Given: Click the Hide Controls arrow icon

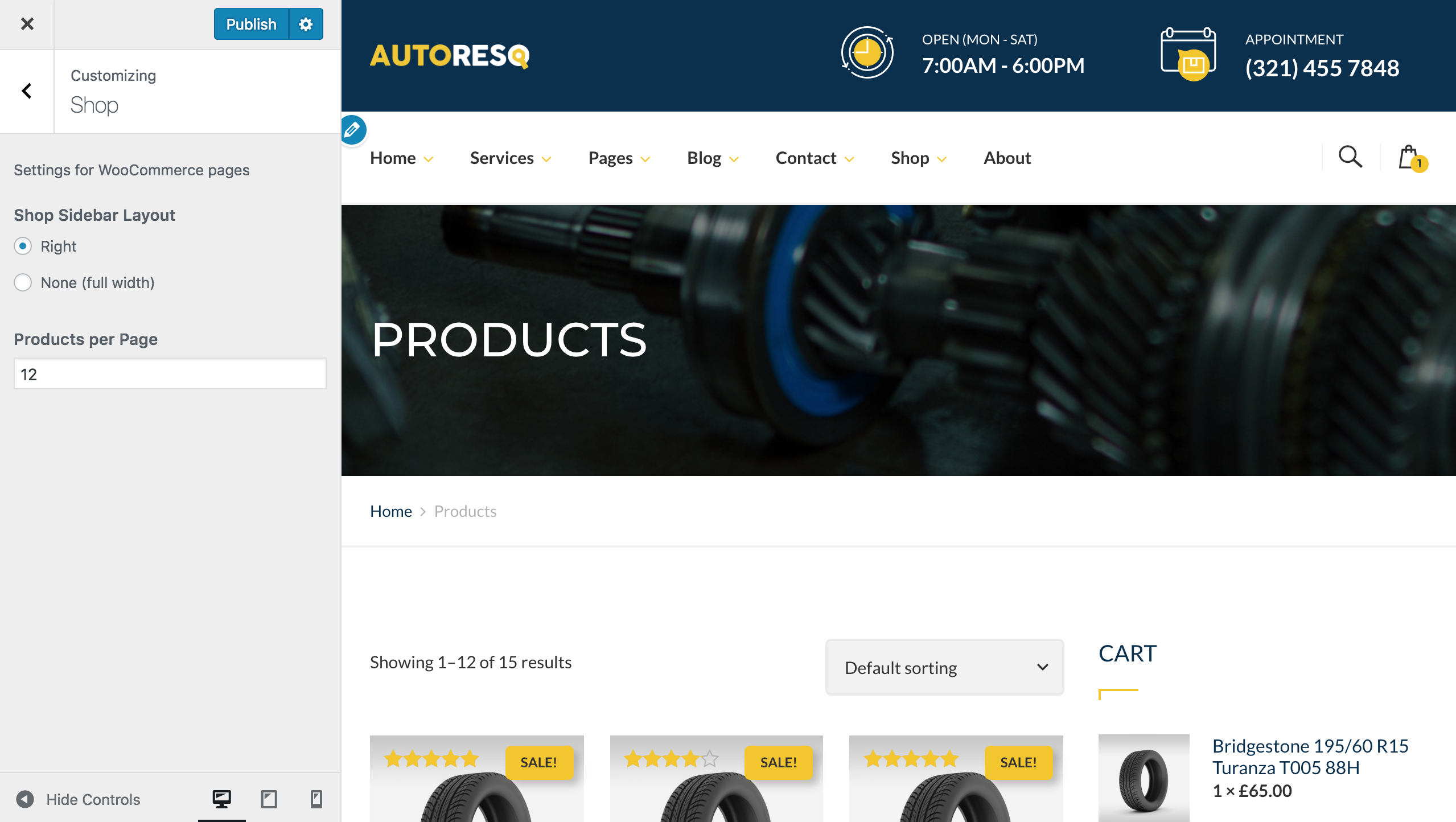Looking at the screenshot, I should [25, 799].
